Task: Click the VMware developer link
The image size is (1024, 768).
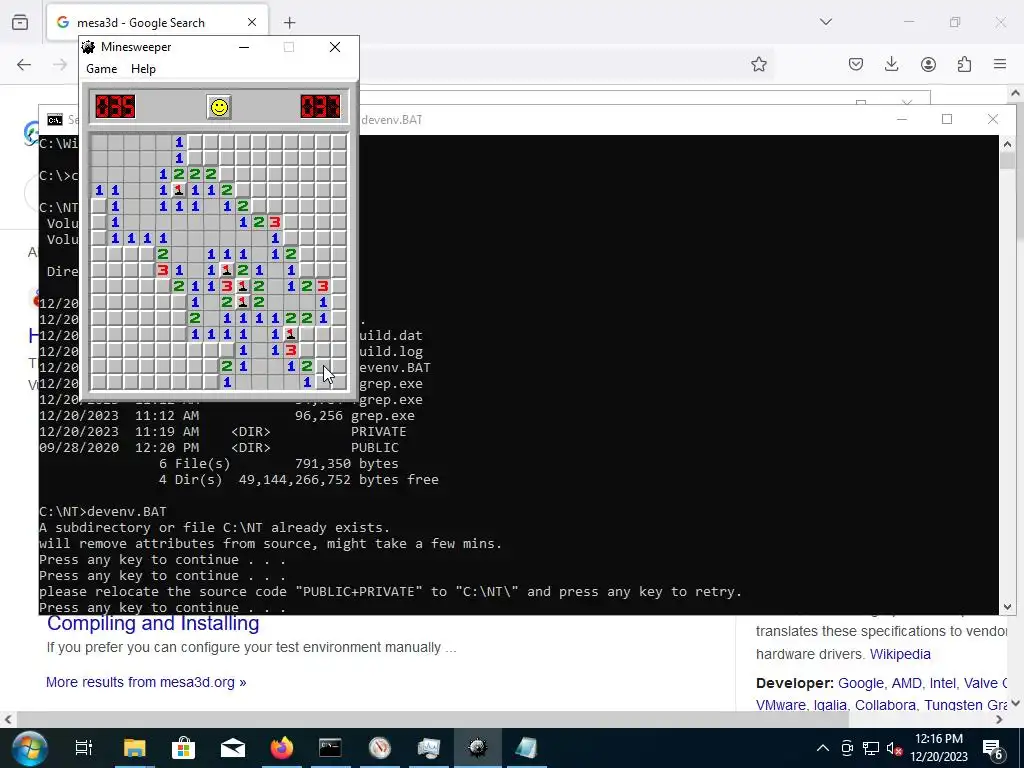Action: [780, 705]
